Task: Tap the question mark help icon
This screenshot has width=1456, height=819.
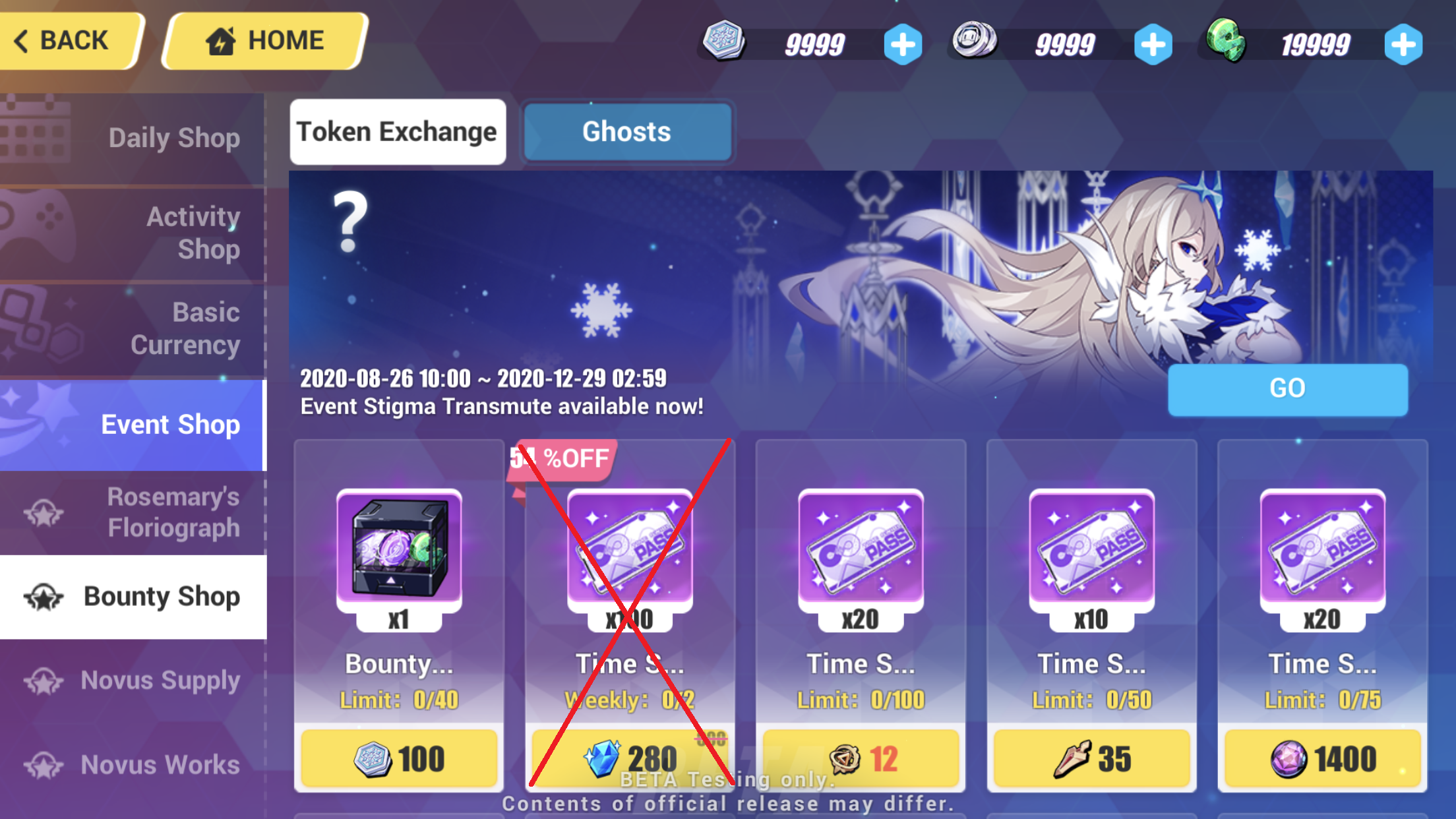Action: (350, 222)
